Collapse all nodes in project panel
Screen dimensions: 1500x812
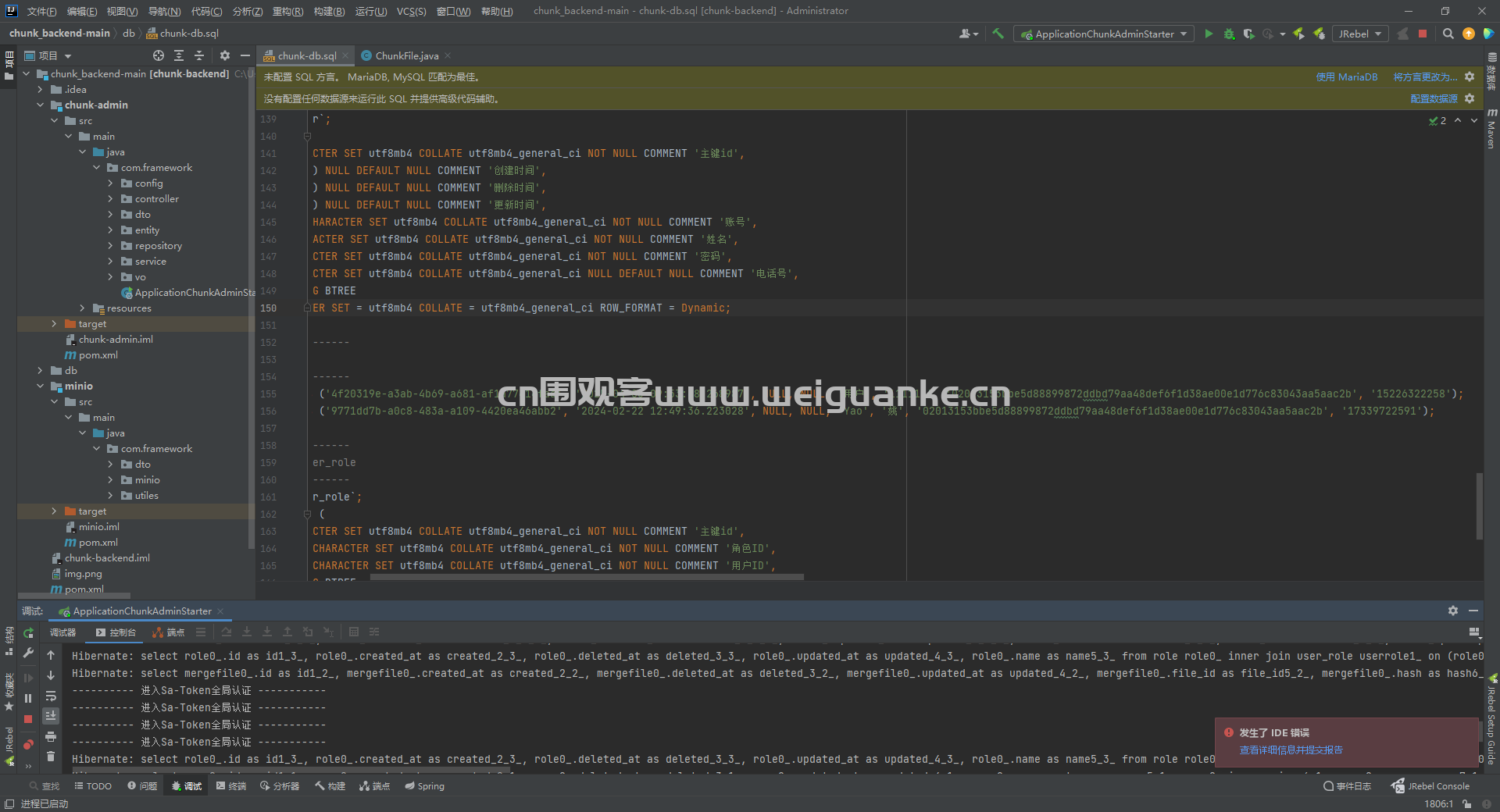(199, 55)
